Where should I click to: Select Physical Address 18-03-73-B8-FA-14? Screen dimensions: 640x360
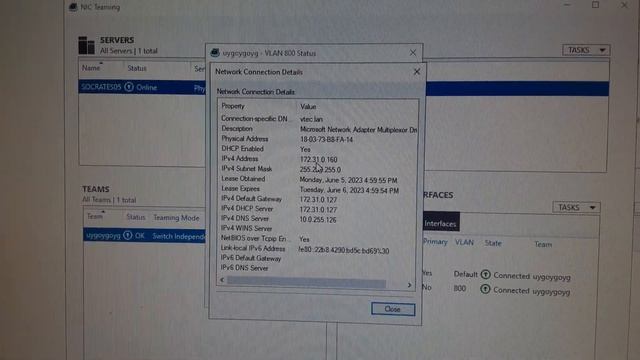[x=326, y=139]
